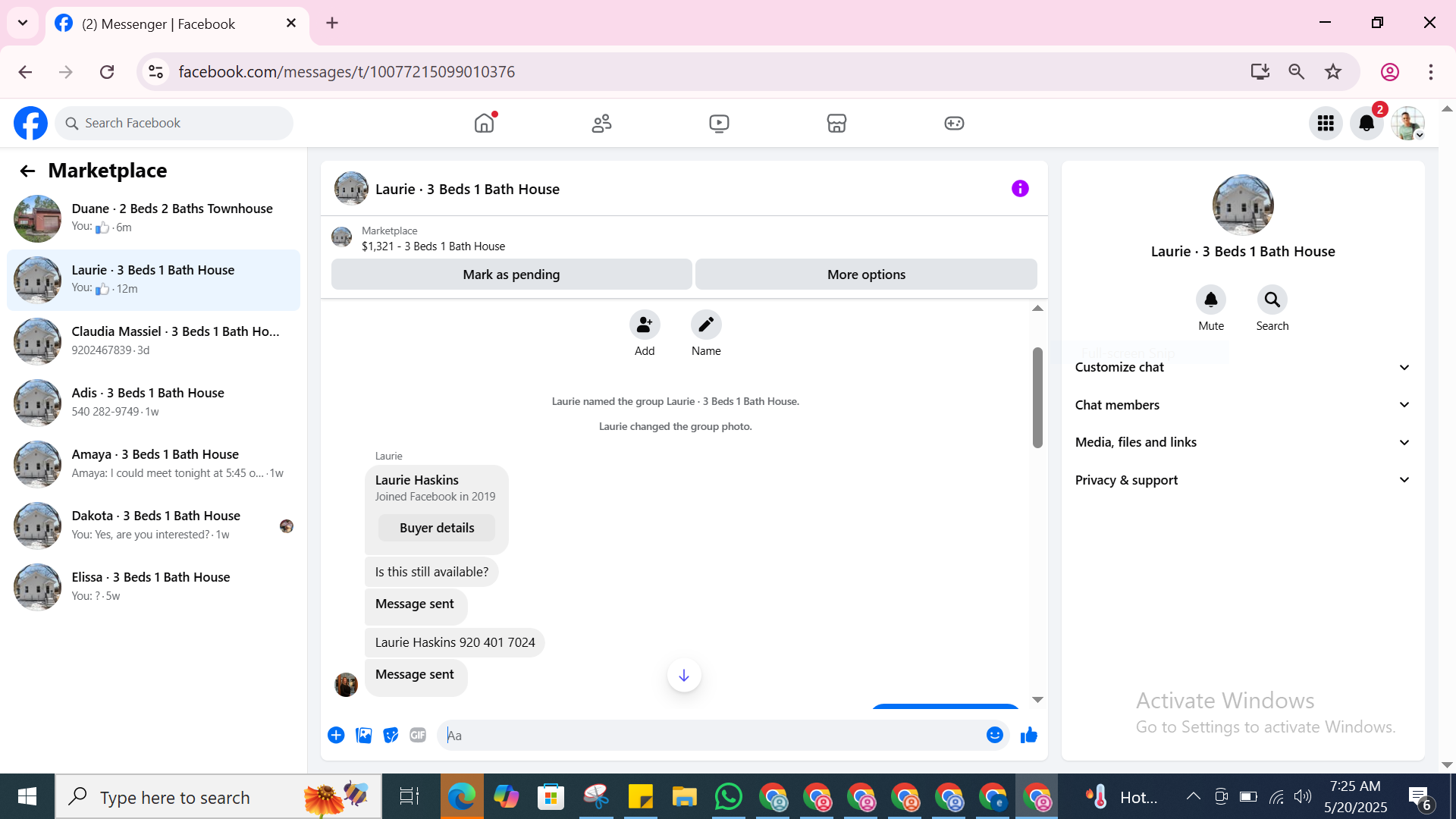Edit group name with pencil icon
This screenshot has height=819, width=1456.
[x=705, y=325]
